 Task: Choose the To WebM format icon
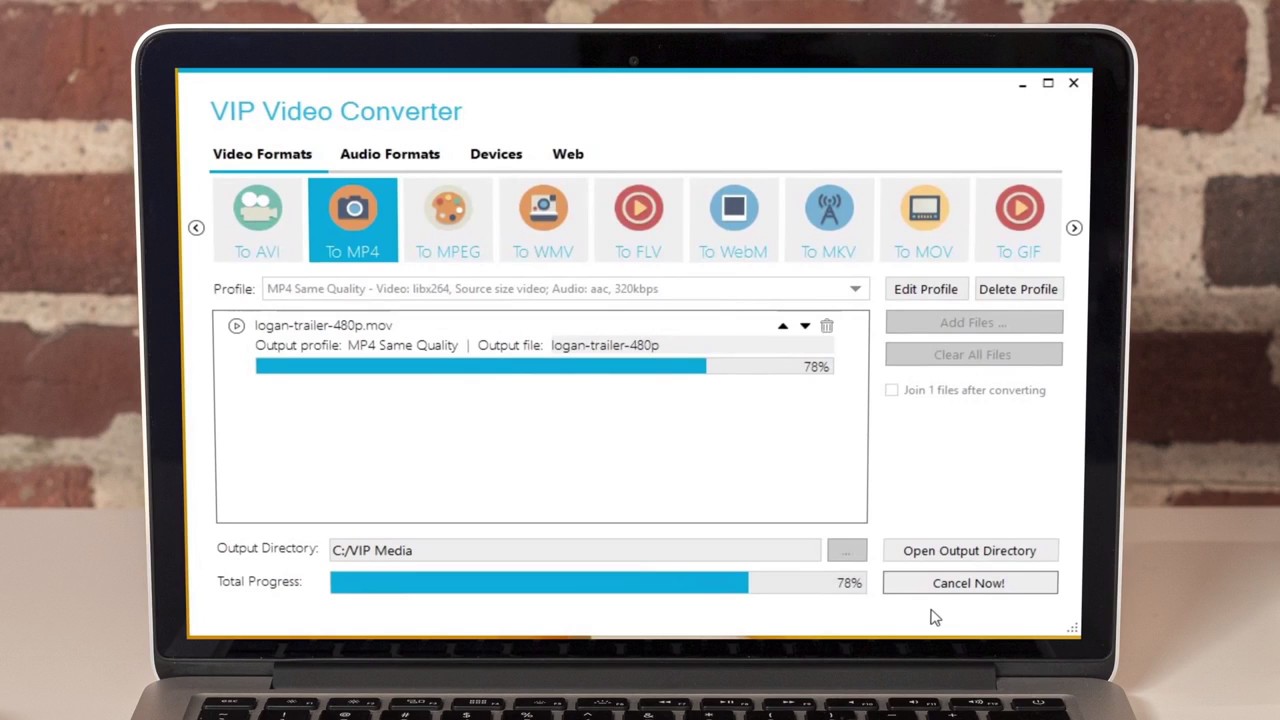[733, 221]
